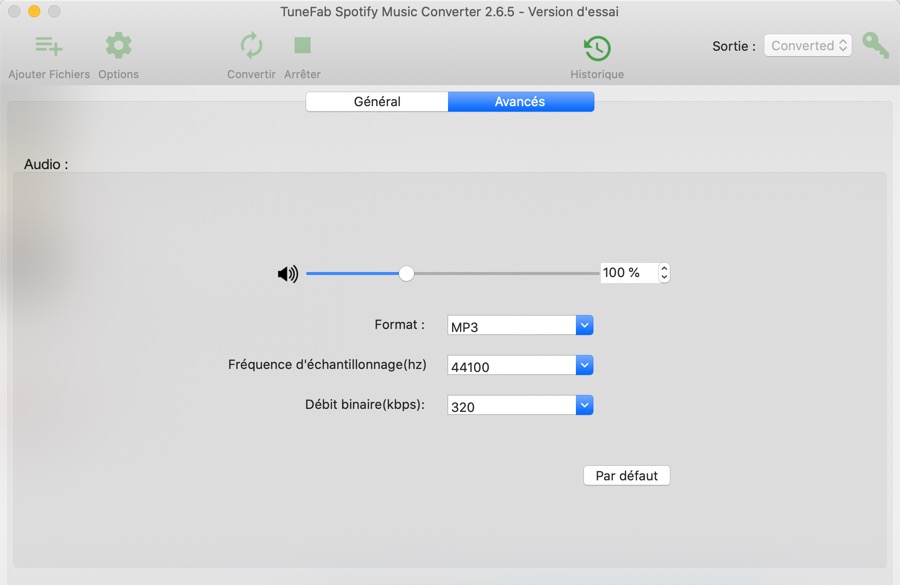Click the green key registration icon
900x585 pixels.
(876, 46)
